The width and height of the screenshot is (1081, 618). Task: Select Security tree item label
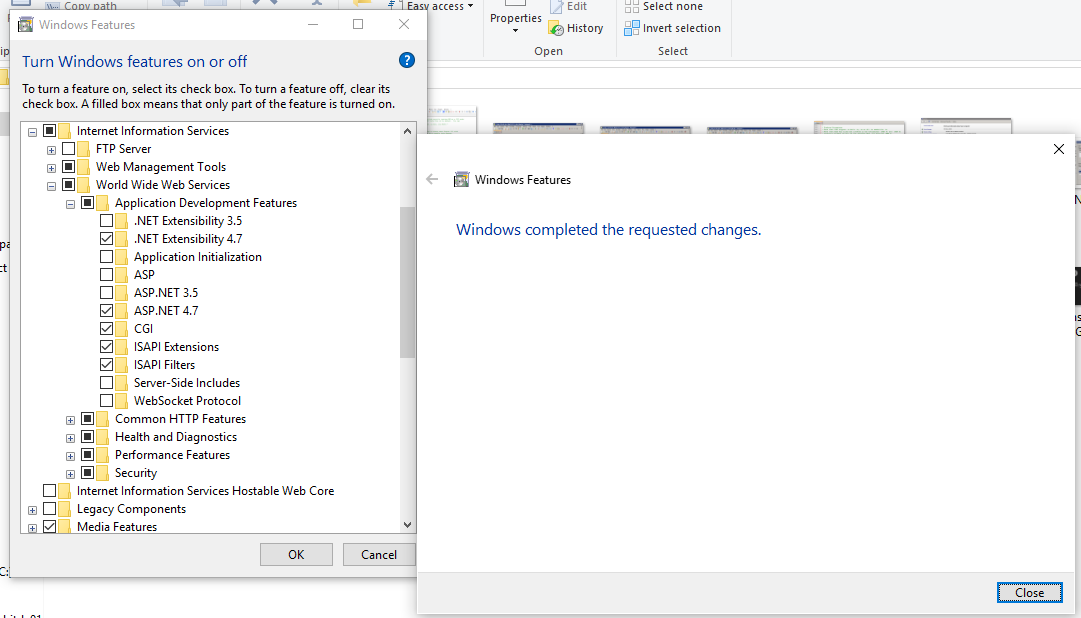point(136,473)
